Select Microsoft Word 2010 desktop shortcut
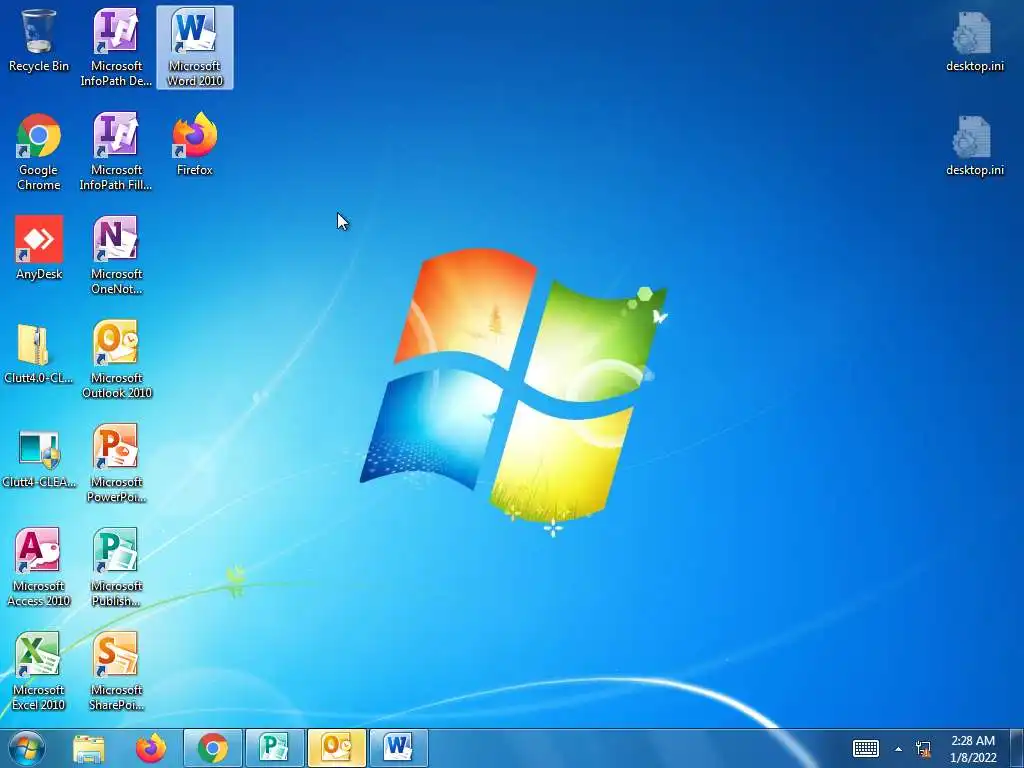1024x768 pixels. (x=195, y=47)
